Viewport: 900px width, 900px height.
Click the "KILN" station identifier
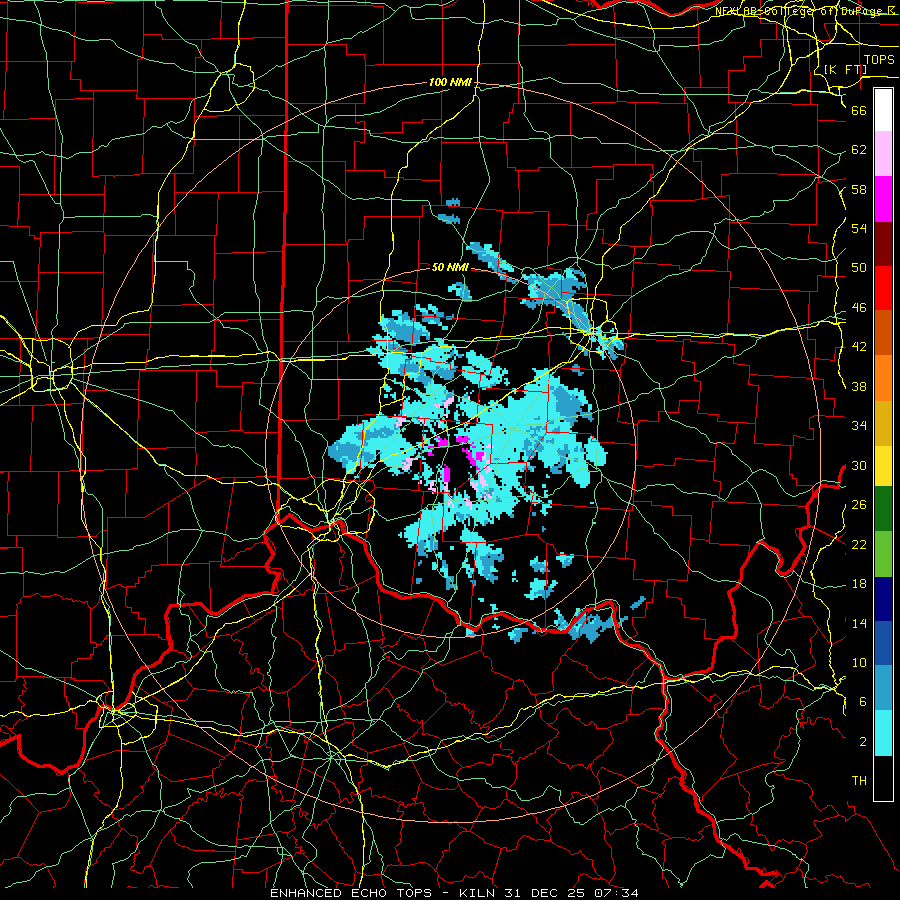click(479, 893)
